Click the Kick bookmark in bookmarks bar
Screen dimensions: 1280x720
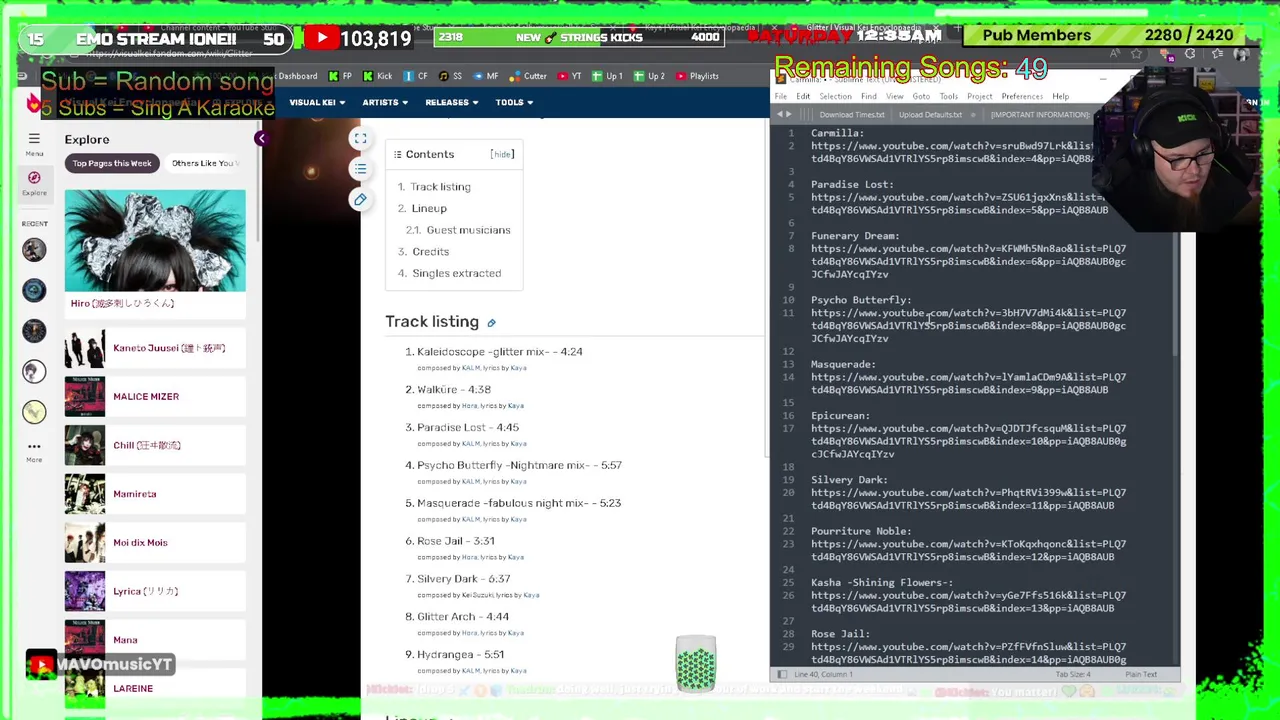tap(377, 76)
